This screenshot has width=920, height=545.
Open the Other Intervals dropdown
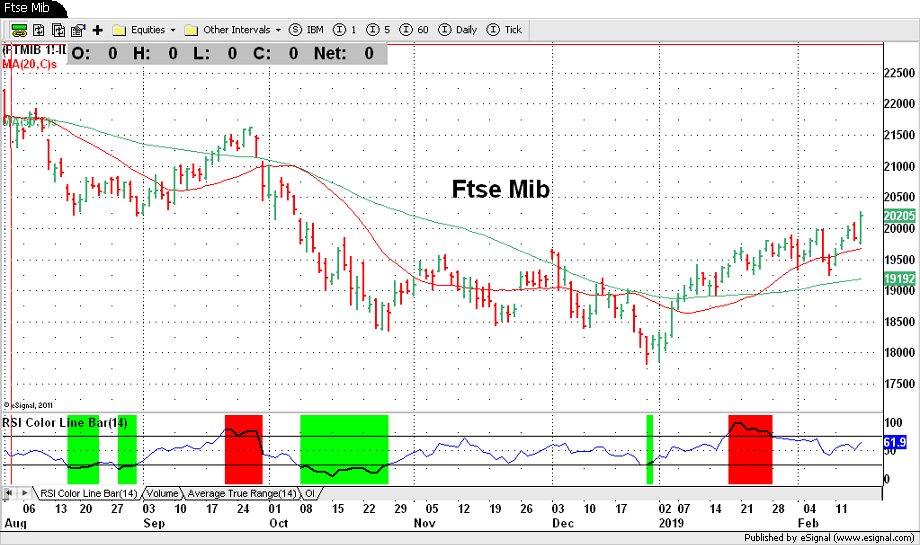(233, 30)
